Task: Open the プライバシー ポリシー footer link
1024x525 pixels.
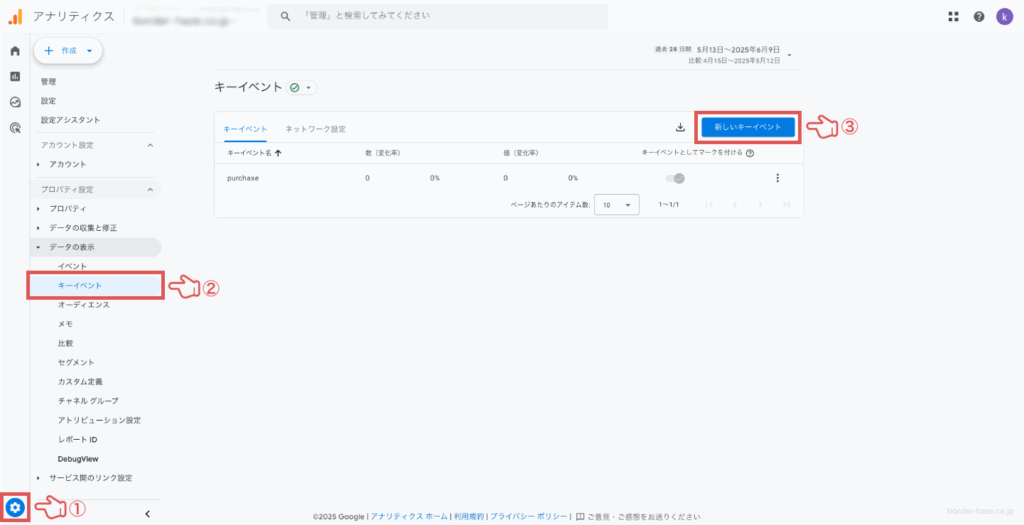Action: point(529,516)
